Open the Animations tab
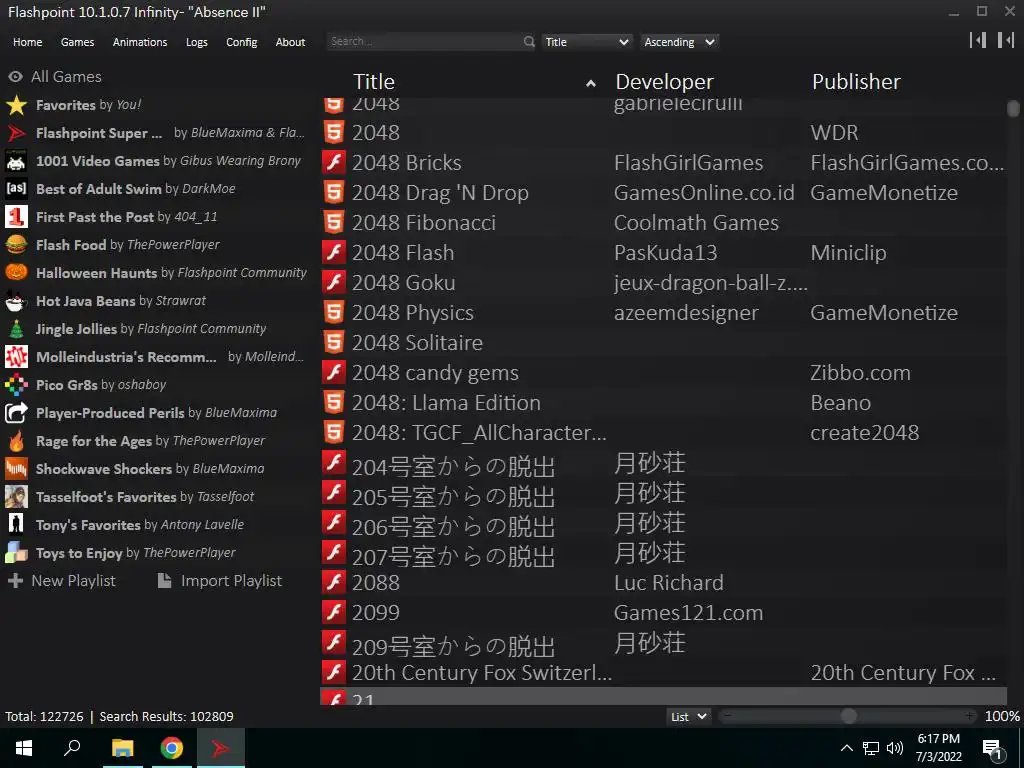Viewport: 1024px width, 768px height. [x=140, y=42]
